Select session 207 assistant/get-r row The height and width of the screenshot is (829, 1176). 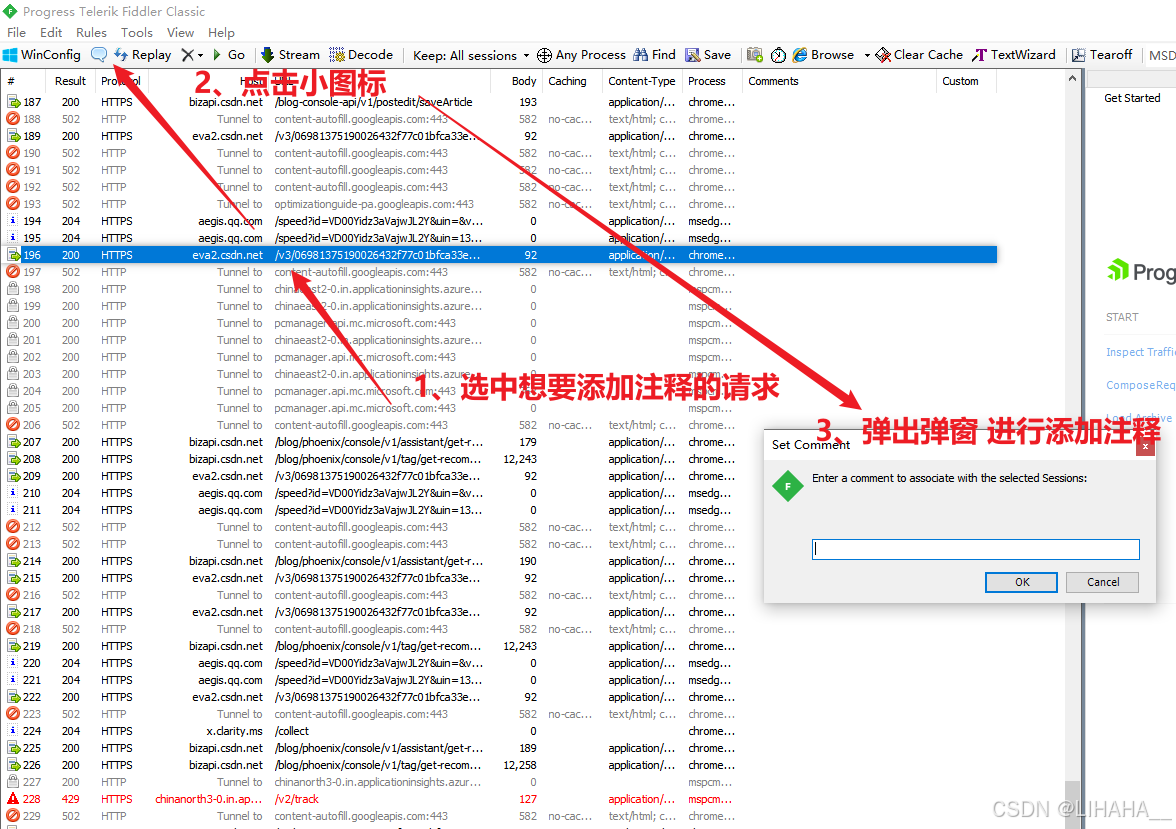[501, 442]
